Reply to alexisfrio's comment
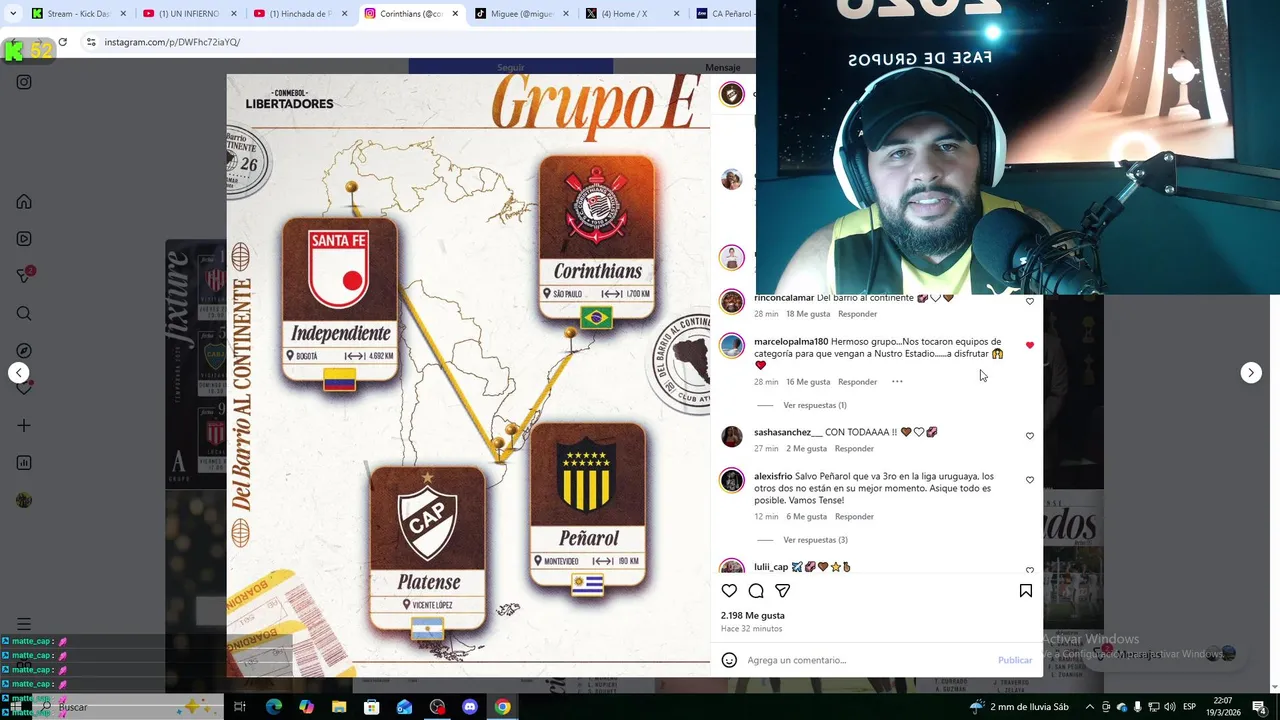The width and height of the screenshot is (1280, 720). pos(854,517)
